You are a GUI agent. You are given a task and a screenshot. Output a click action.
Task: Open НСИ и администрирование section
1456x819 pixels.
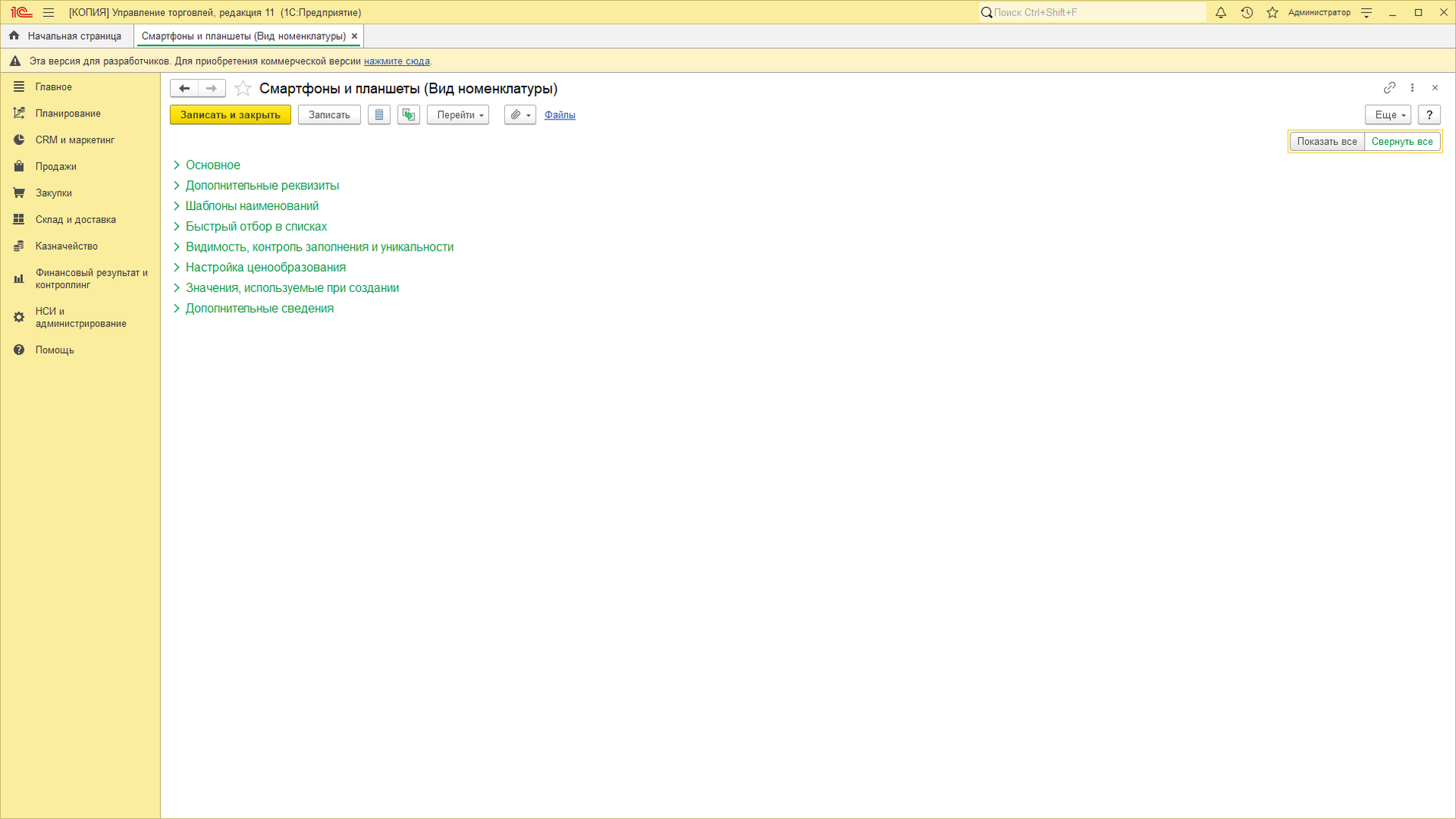pyautogui.click(x=80, y=317)
